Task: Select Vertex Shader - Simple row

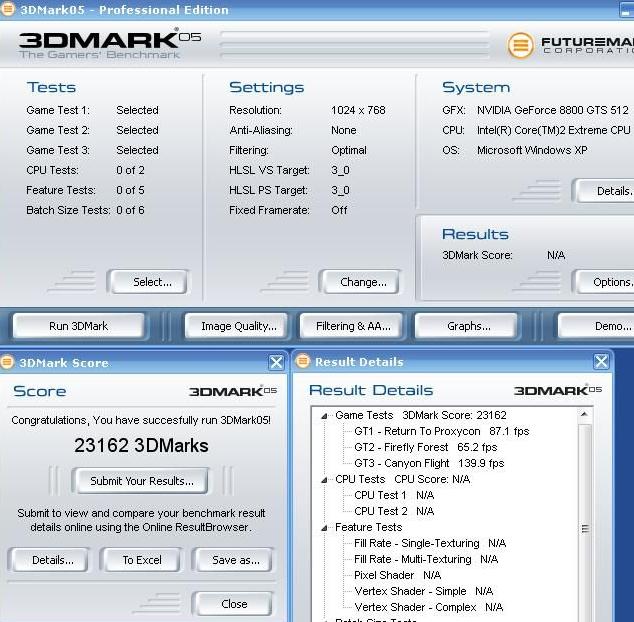Action: tap(424, 591)
